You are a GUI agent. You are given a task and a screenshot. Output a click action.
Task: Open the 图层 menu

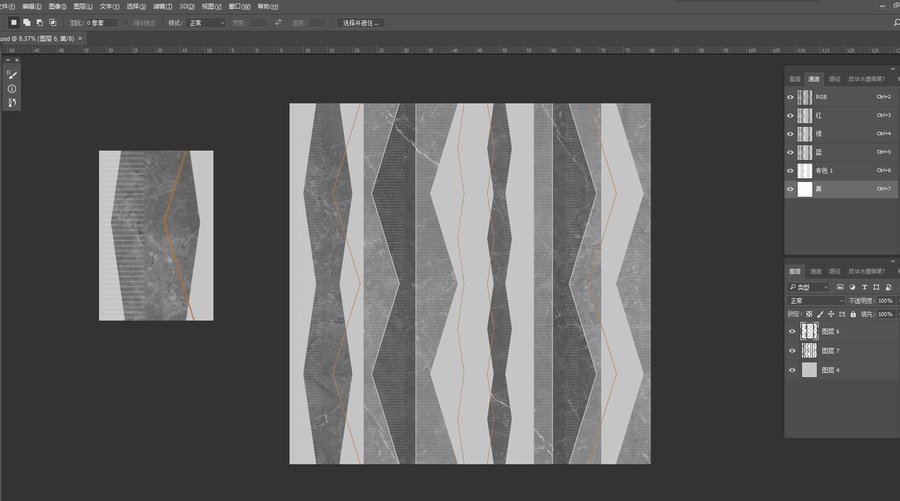click(83, 6)
